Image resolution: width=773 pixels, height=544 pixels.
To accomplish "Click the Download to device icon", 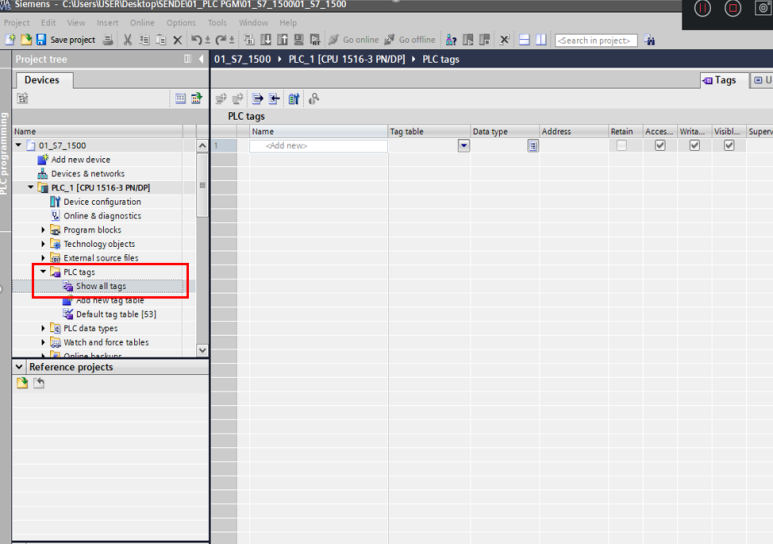I will [x=266, y=39].
